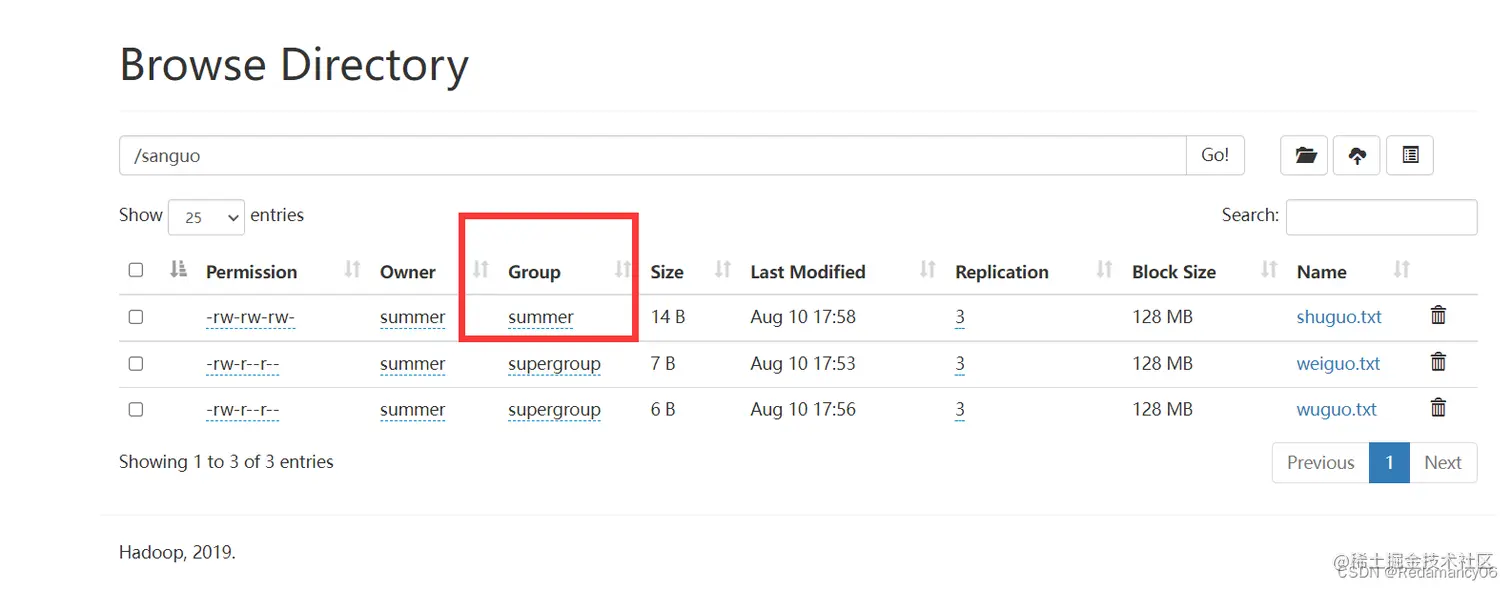Sort by Last Modified column arrows
The height and width of the screenshot is (590, 1512).
click(928, 269)
